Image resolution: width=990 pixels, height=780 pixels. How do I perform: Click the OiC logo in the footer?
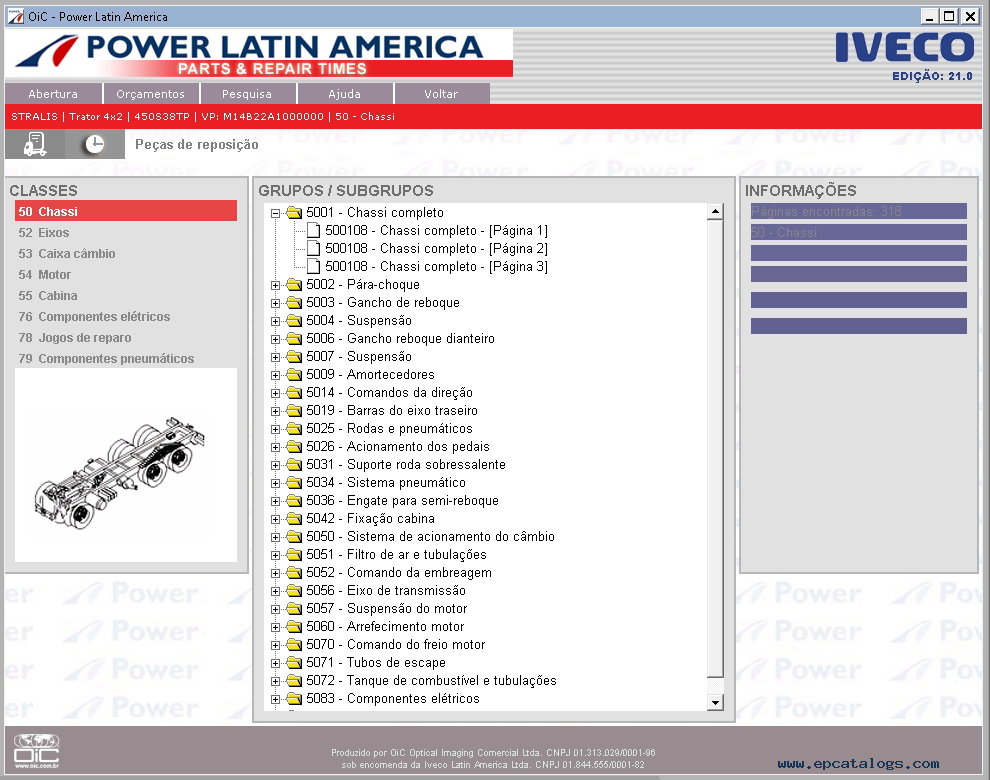pyautogui.click(x=37, y=751)
